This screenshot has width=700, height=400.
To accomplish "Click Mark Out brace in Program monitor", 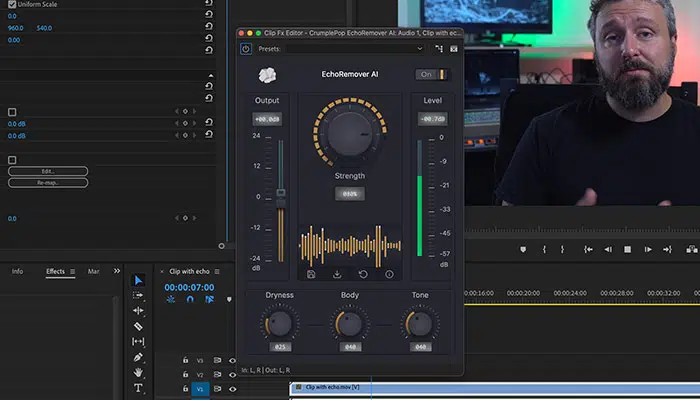I will 562,250.
